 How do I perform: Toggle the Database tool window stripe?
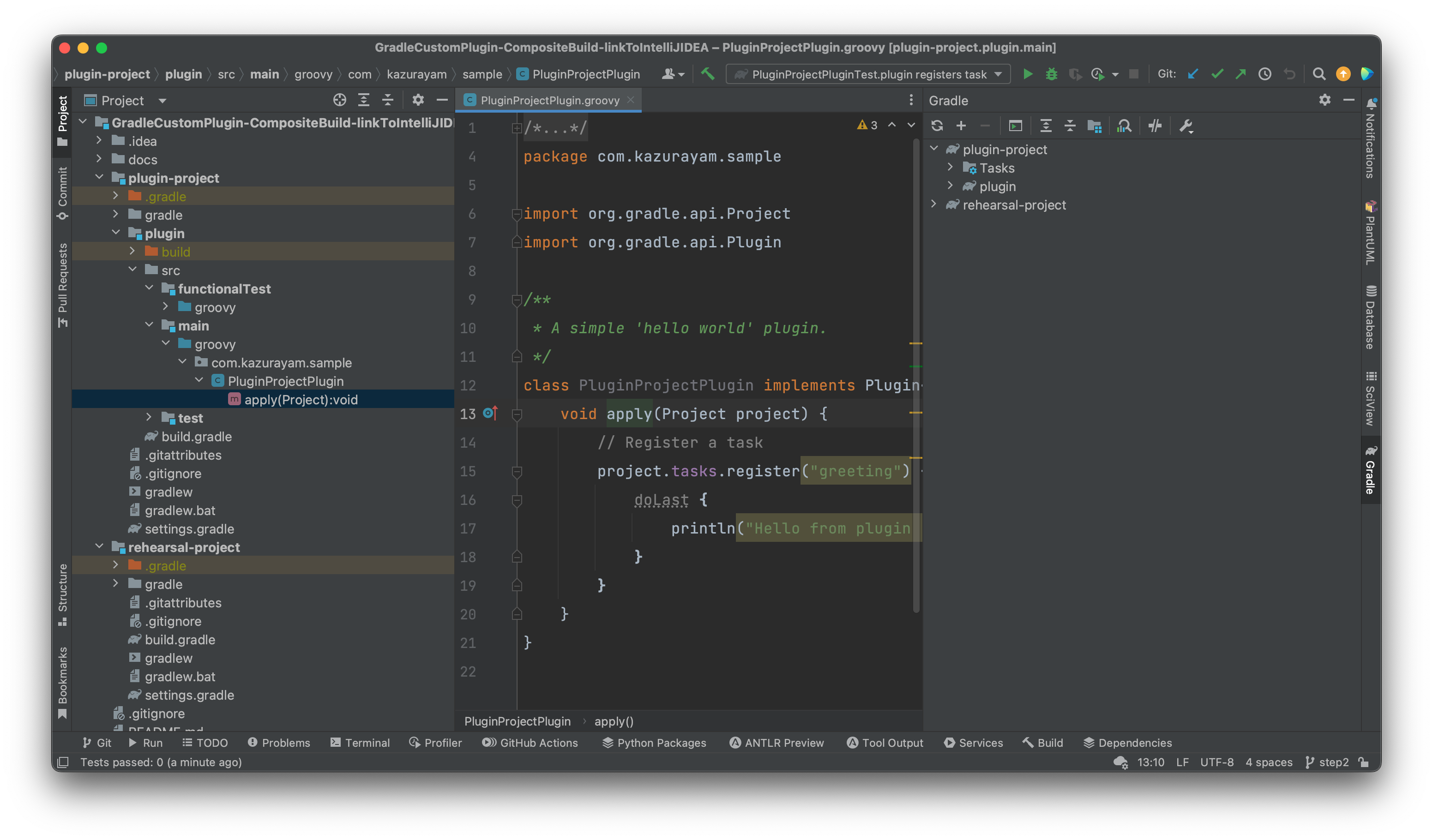(1371, 317)
